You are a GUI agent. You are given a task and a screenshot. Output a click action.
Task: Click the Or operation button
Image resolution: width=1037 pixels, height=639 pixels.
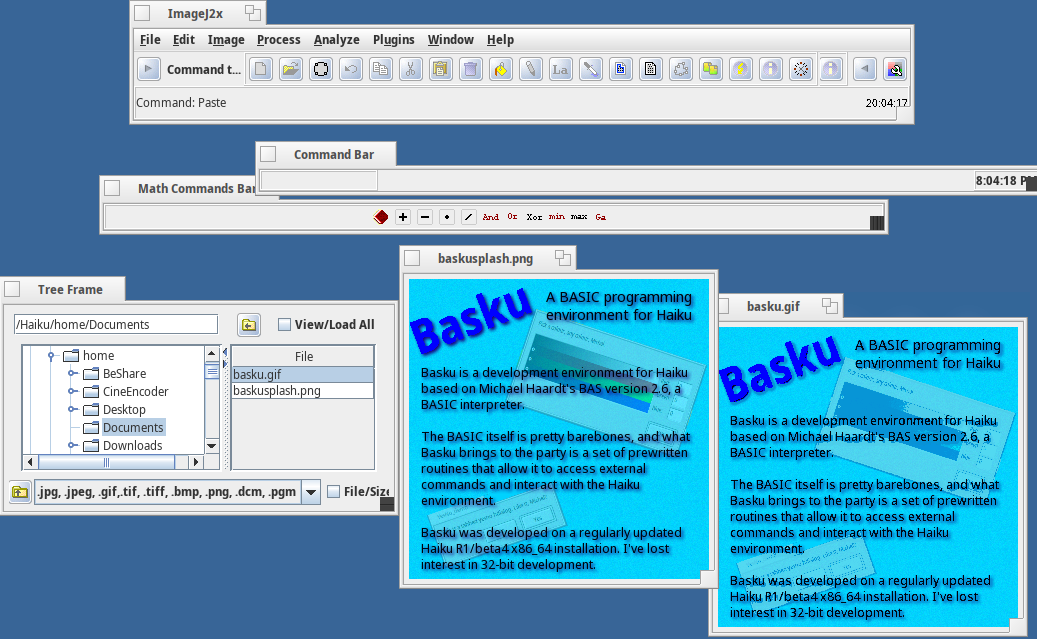click(x=513, y=217)
